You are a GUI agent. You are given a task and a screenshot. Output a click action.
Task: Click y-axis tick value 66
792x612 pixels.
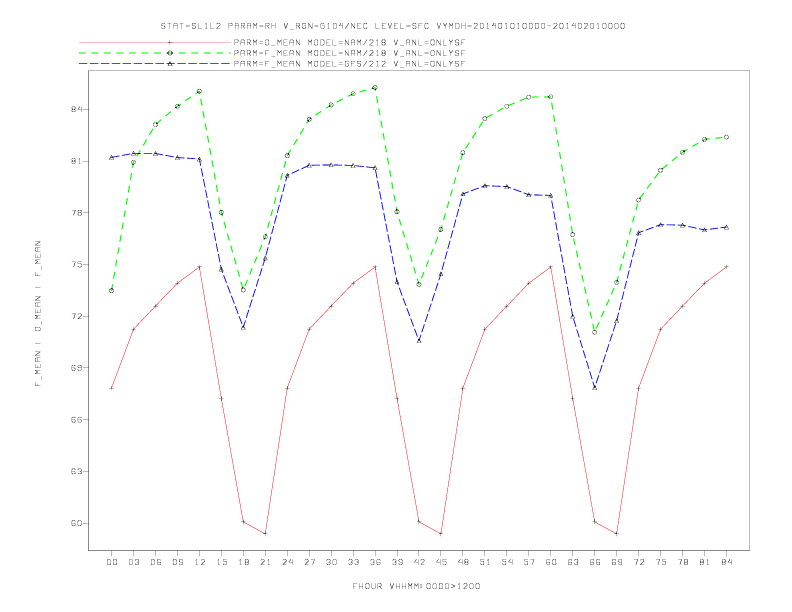pyautogui.click(x=76, y=420)
